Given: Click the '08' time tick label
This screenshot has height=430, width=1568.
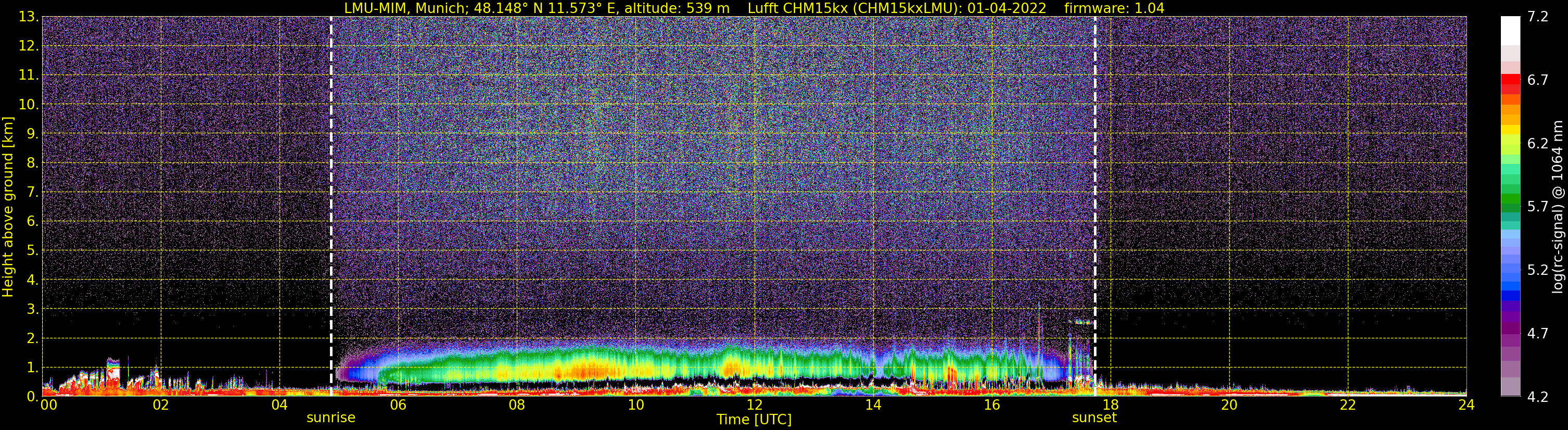Looking at the screenshot, I should click(517, 404).
